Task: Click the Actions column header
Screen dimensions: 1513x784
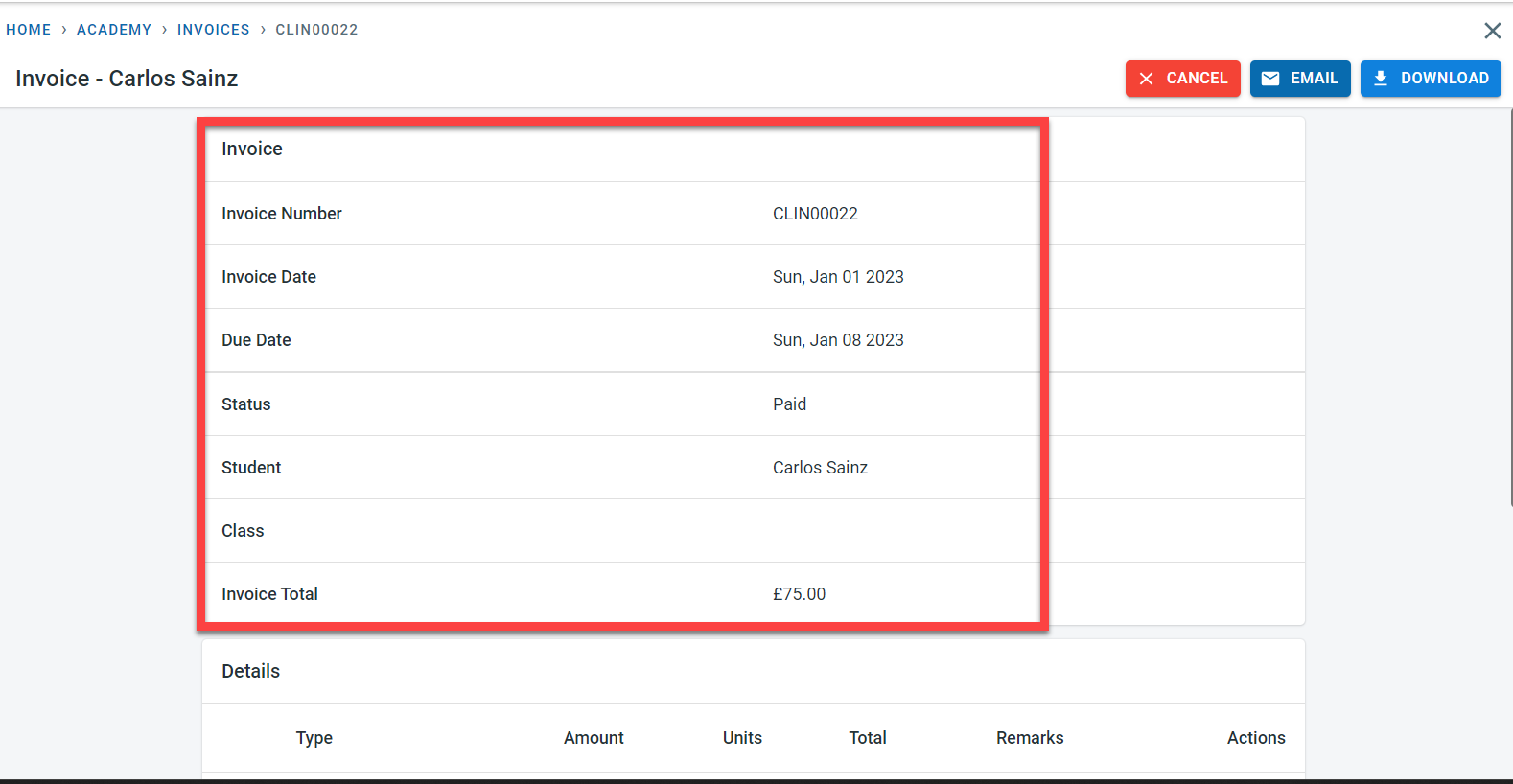Action: pos(1256,738)
